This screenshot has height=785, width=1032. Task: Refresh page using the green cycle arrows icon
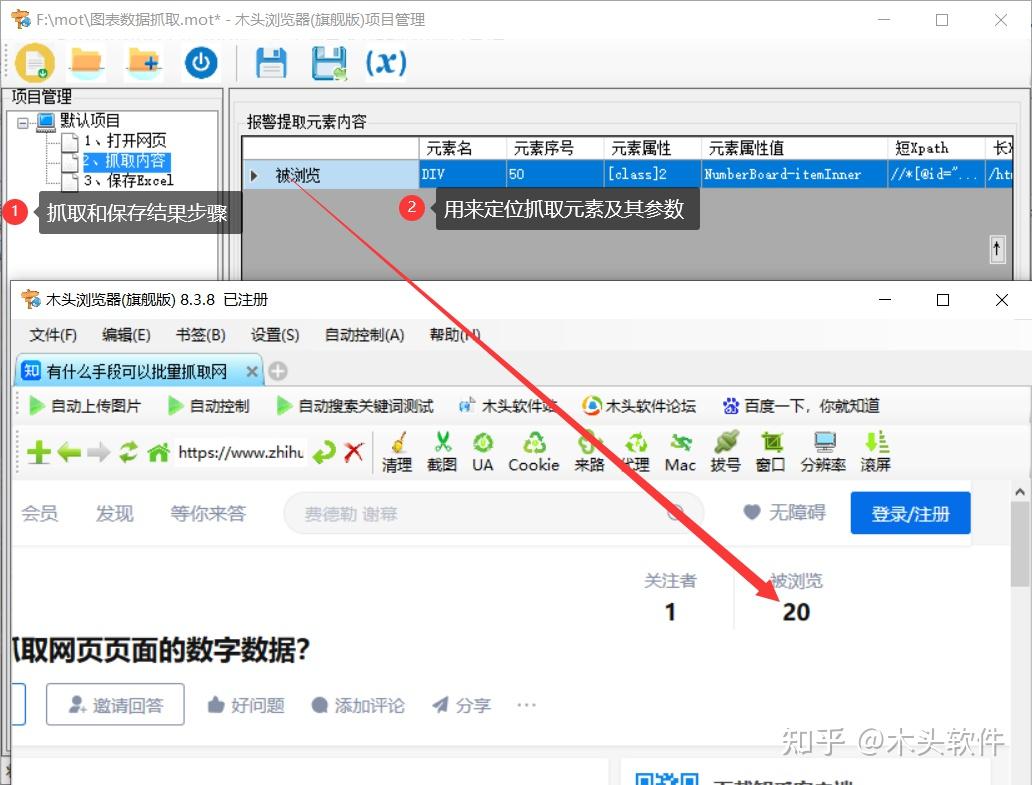(128, 452)
